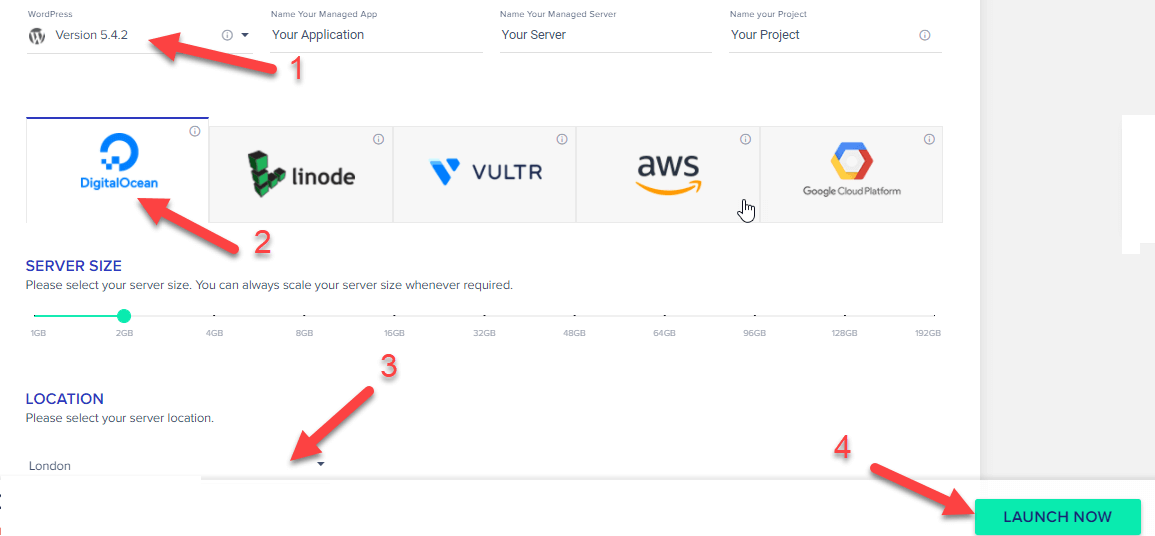Select DigitalOcean provider tab
This screenshot has height=536, width=1155.
point(117,169)
